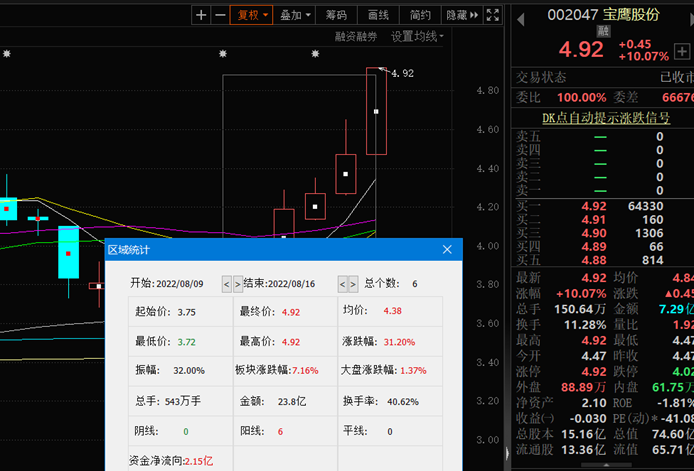Click next arrow beside end date 2022/08/16
The image size is (694, 471).
[353, 284]
